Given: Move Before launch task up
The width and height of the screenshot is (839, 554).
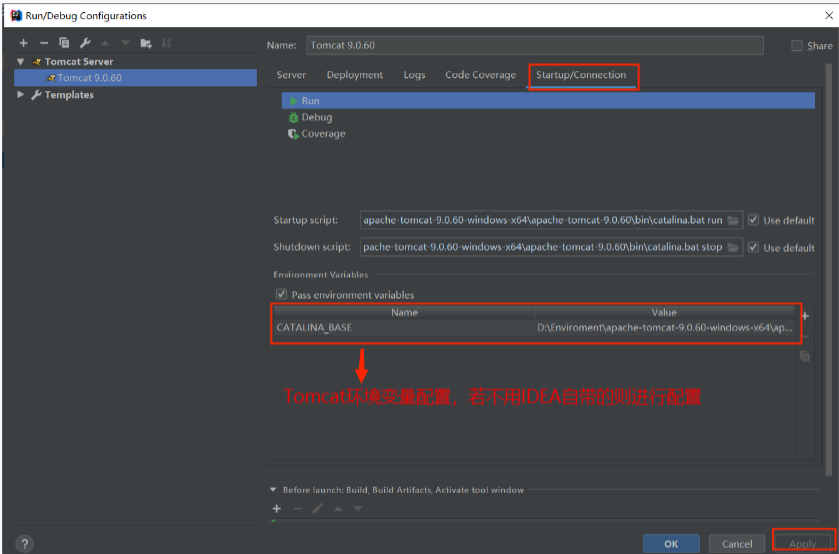Looking at the screenshot, I should click(x=338, y=509).
